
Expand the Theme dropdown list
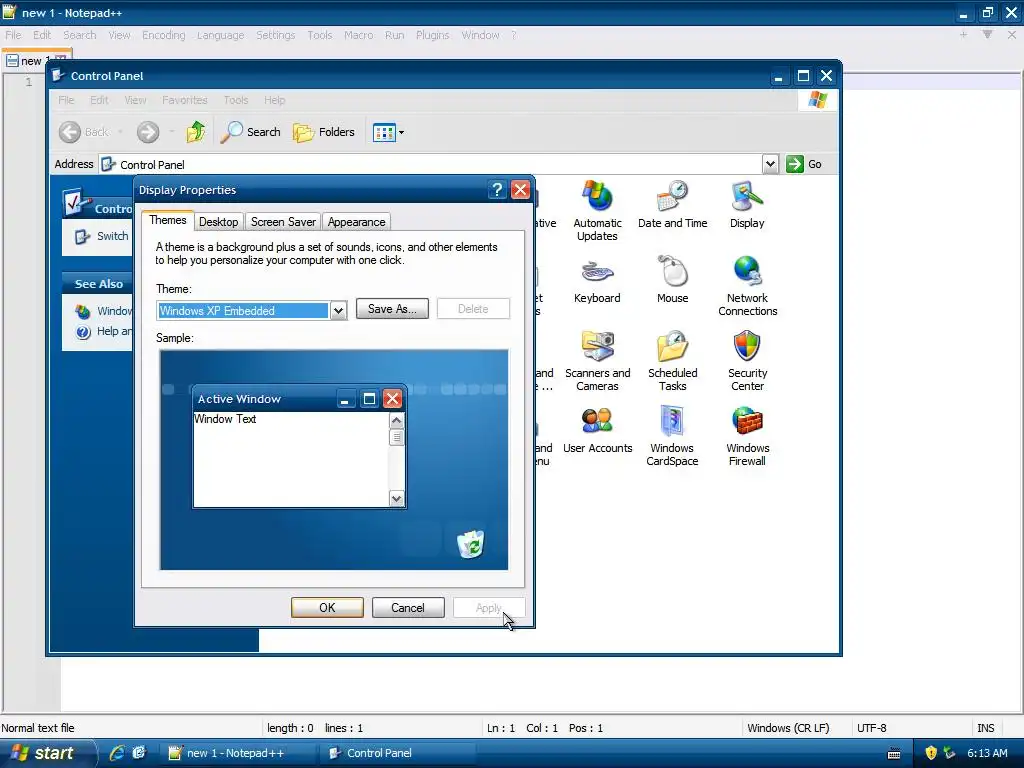pos(338,311)
